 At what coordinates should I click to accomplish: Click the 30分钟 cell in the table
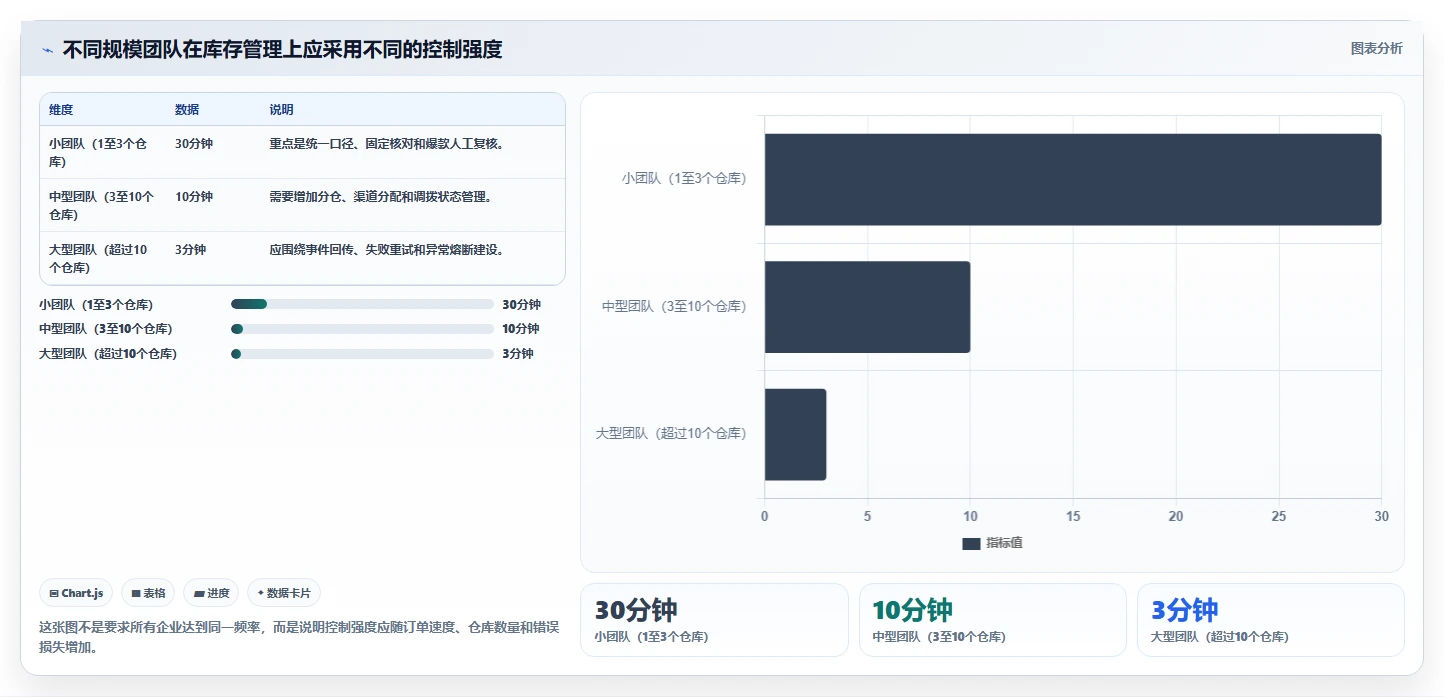[194, 144]
